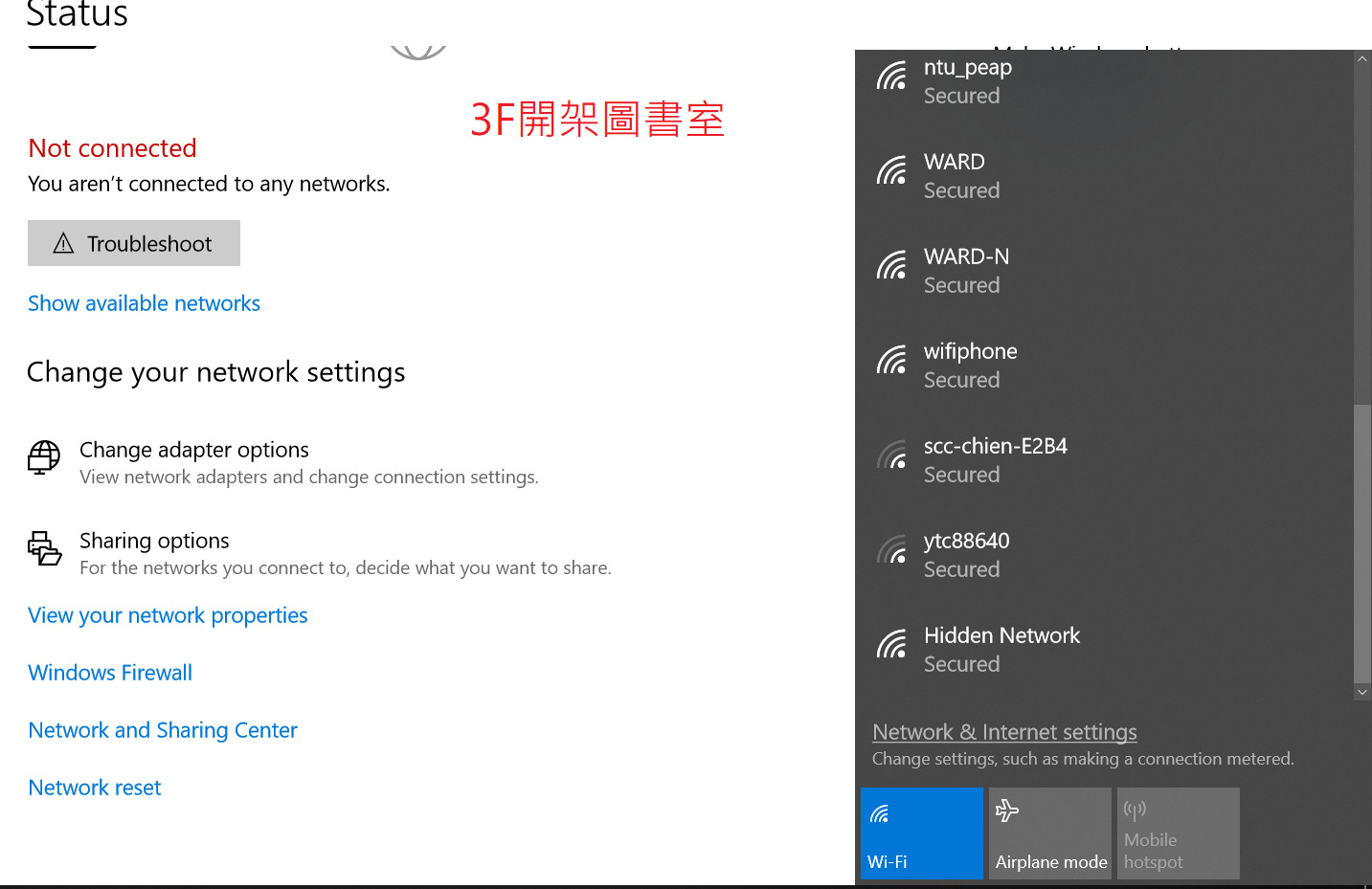
Task: Toggle the Wi-Fi quick action tile
Action: 921,833
